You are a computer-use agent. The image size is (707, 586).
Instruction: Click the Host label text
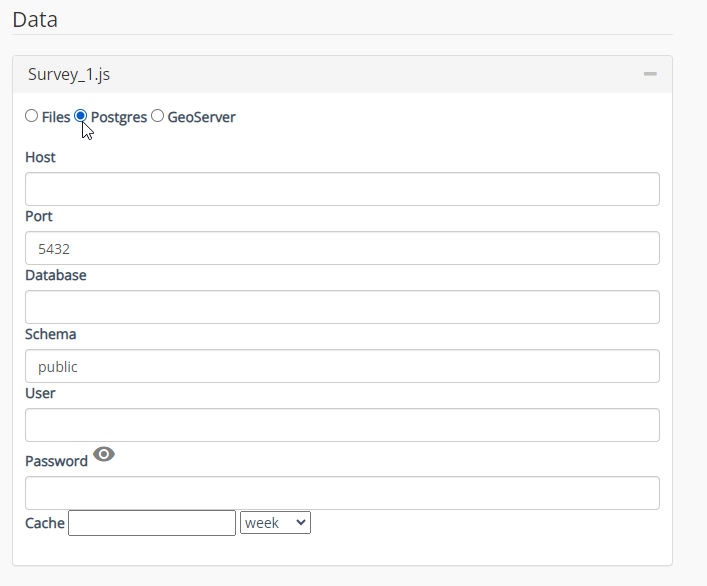point(40,157)
